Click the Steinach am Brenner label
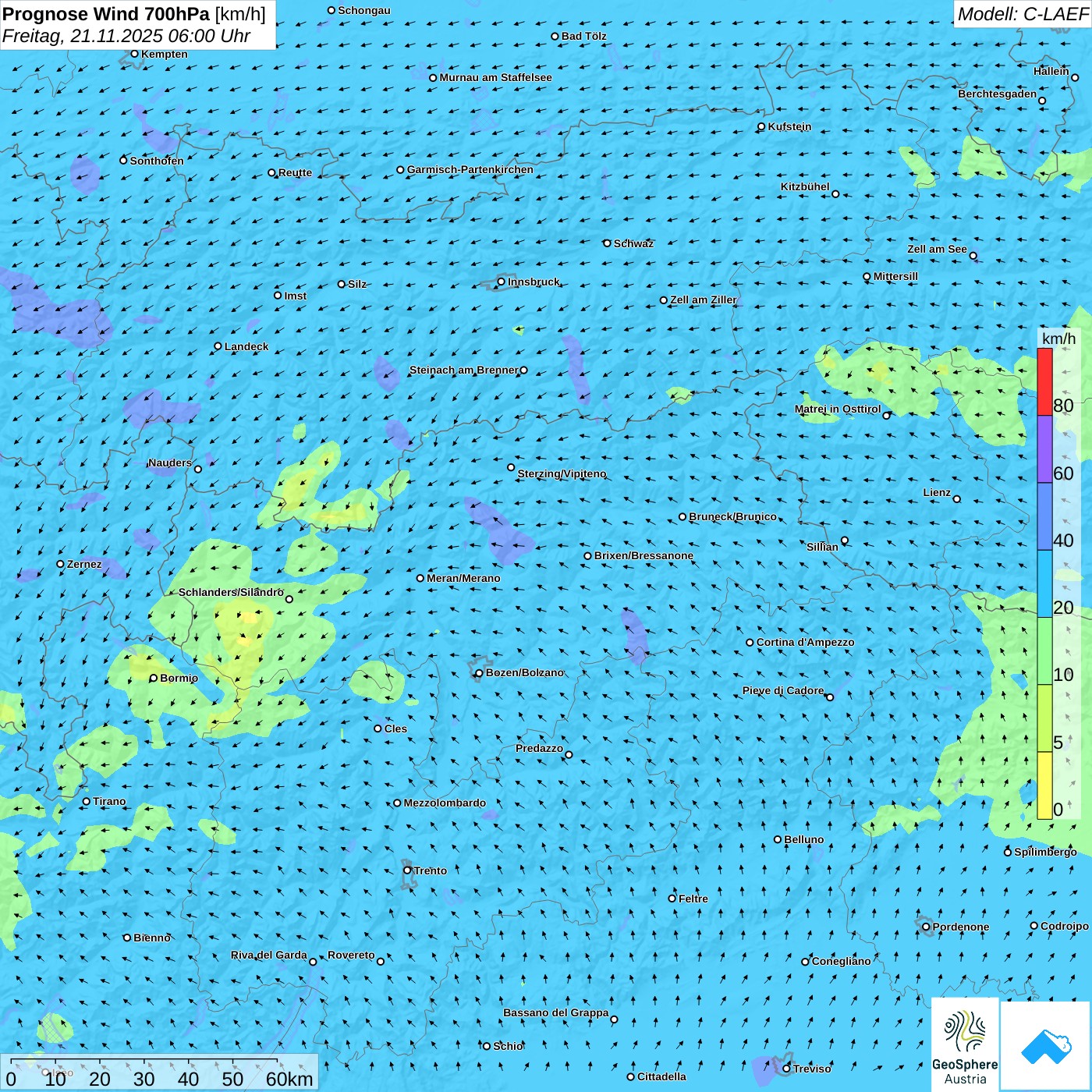 (463, 370)
